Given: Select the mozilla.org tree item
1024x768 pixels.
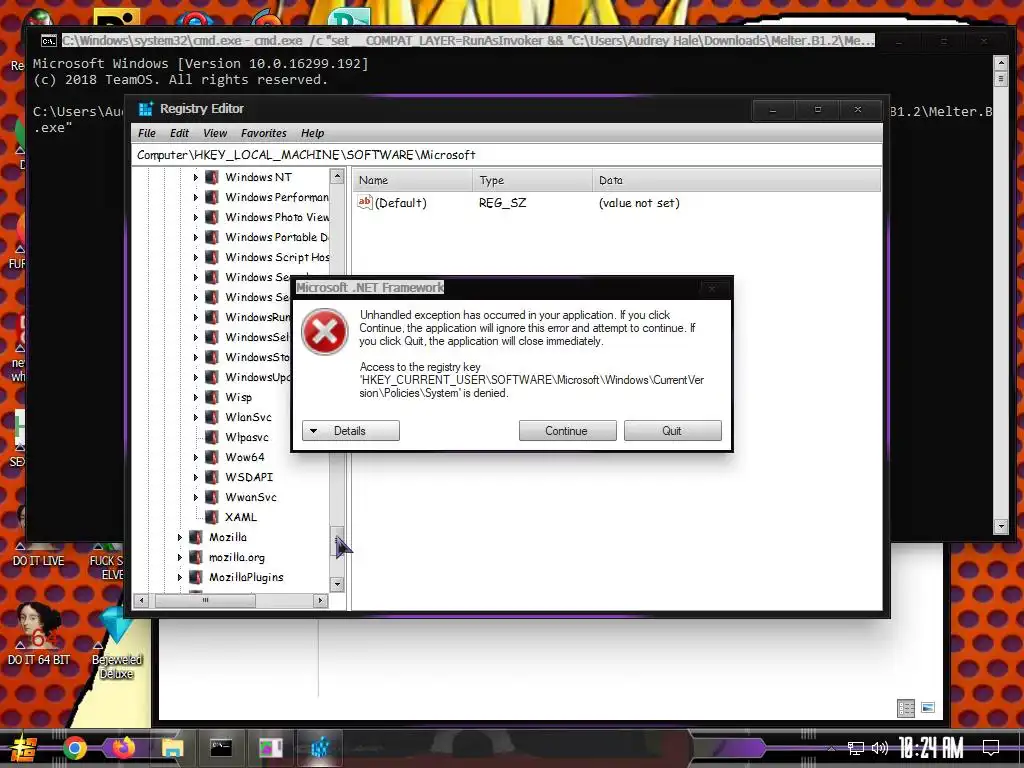Looking at the screenshot, I should [236, 557].
